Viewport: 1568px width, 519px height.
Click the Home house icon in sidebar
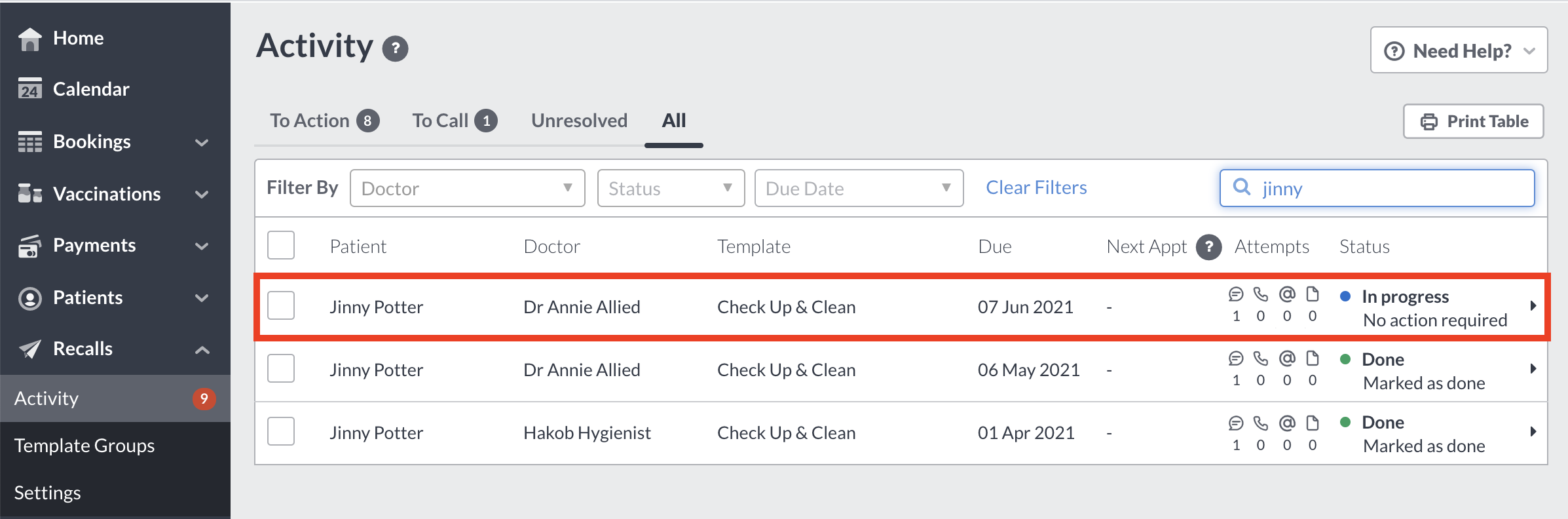[x=30, y=39]
